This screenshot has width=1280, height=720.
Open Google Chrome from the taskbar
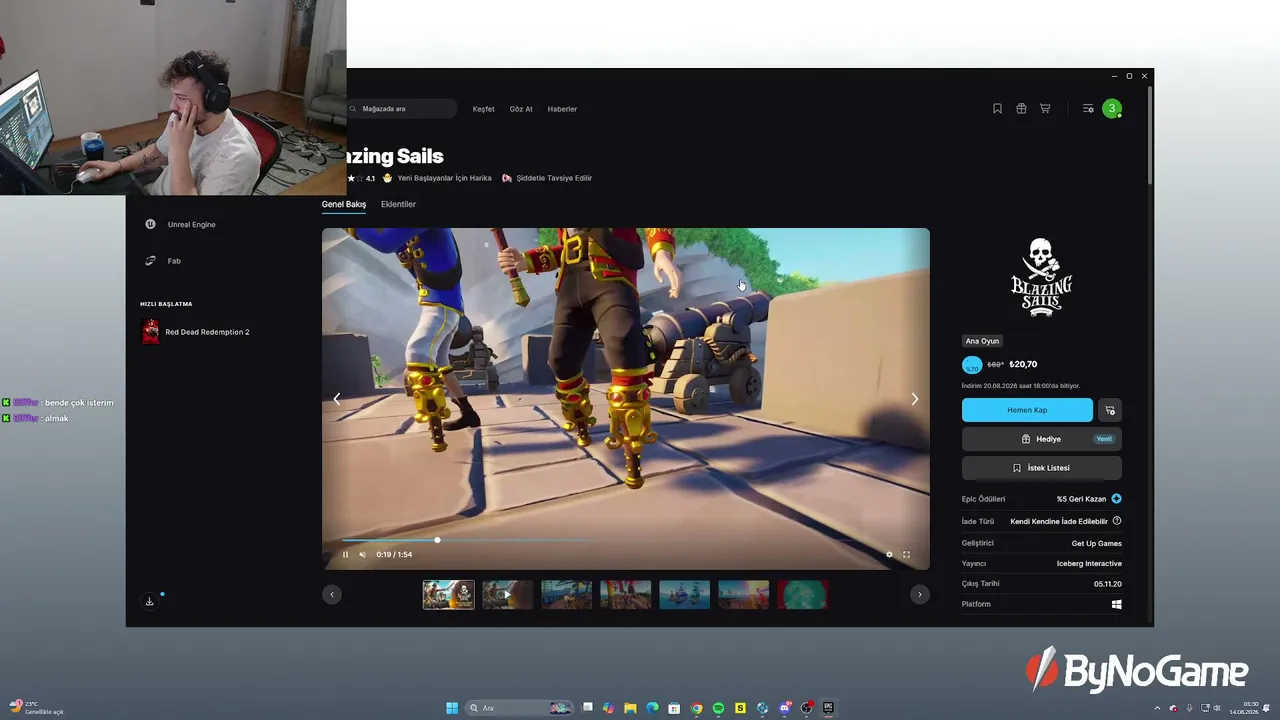(x=696, y=708)
